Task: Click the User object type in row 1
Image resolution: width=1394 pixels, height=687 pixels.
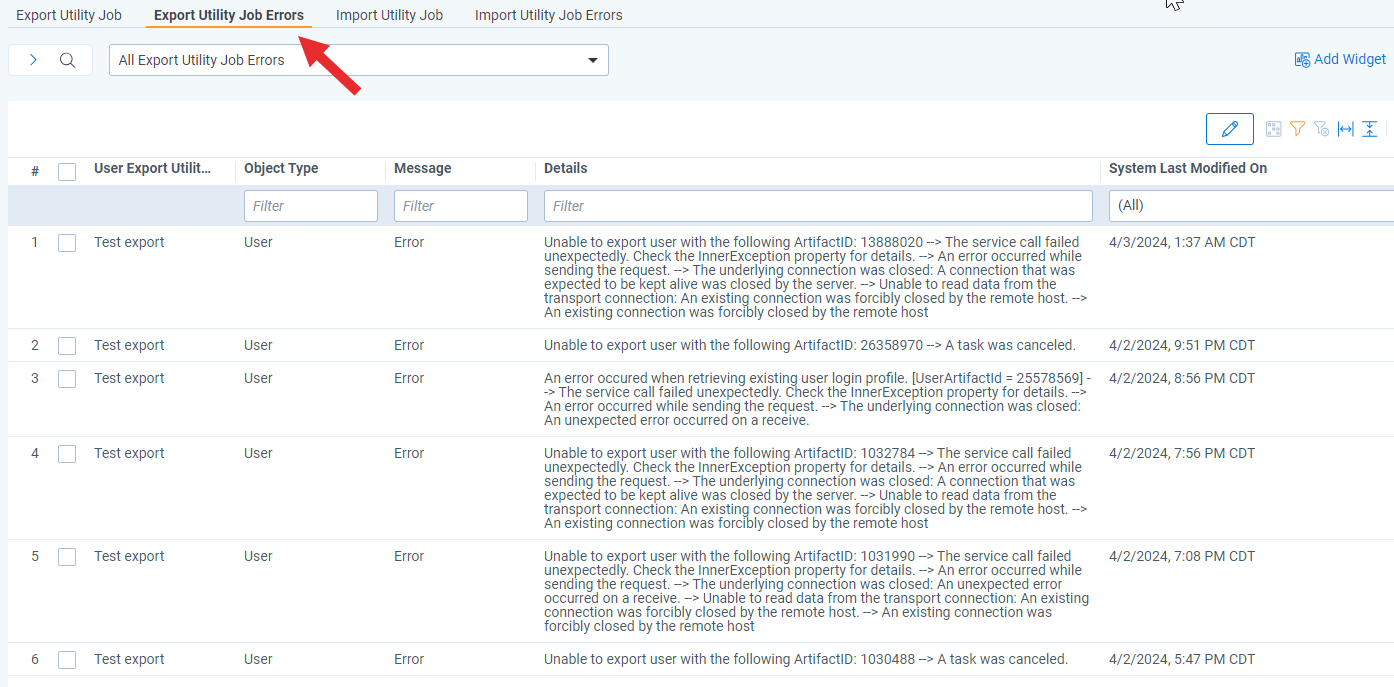Action: [258, 242]
